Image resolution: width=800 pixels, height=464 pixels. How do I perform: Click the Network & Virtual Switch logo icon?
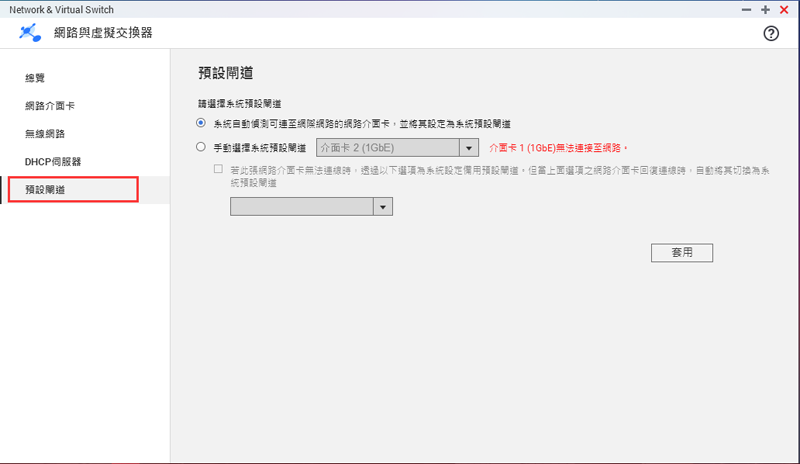pyautogui.click(x=31, y=33)
